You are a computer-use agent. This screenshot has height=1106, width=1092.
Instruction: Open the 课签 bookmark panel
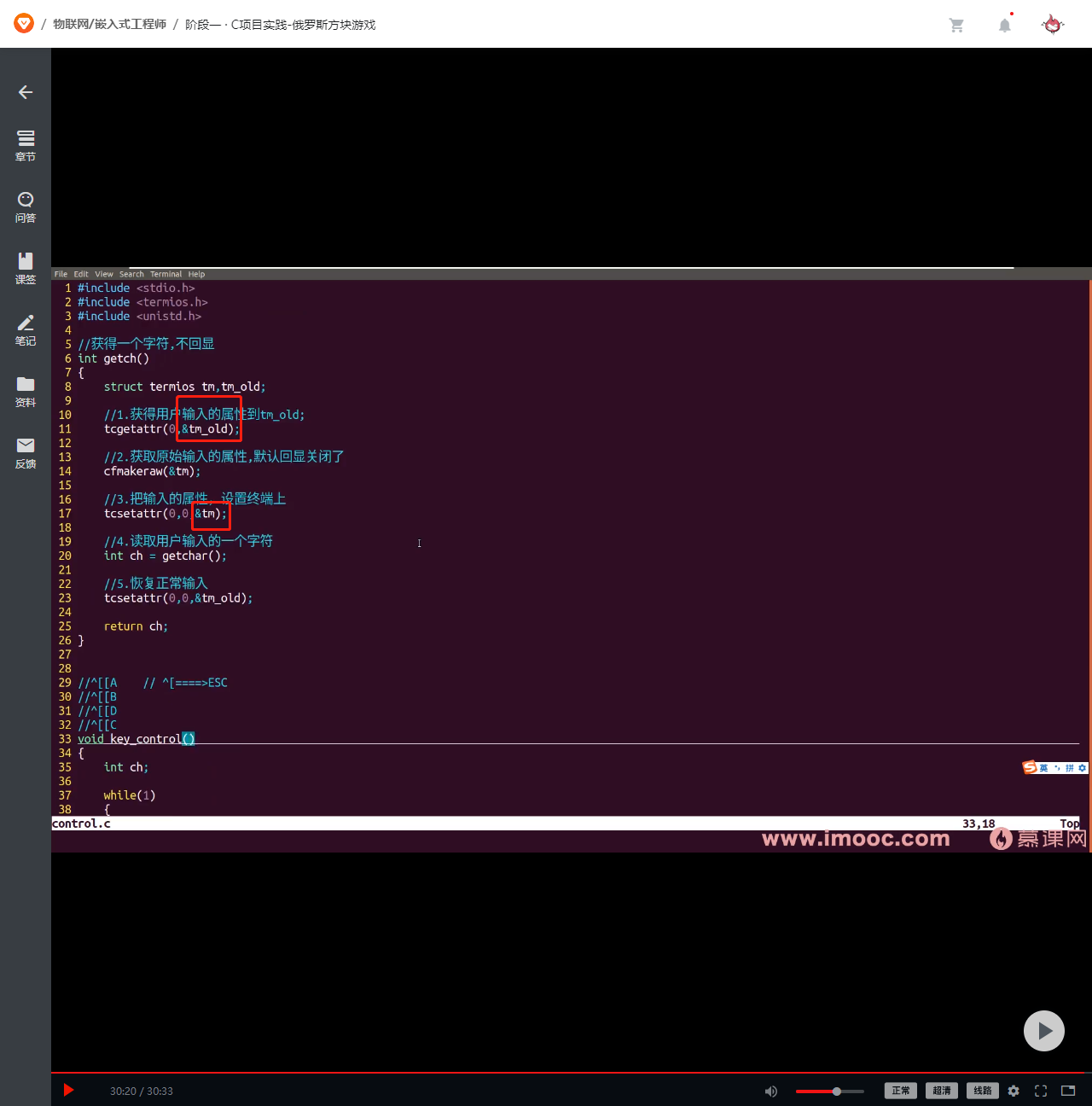26,268
